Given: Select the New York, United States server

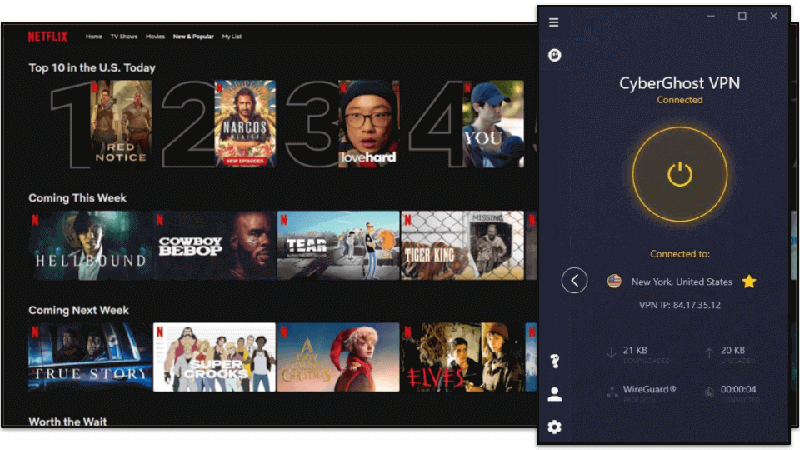Looking at the screenshot, I should point(681,282).
